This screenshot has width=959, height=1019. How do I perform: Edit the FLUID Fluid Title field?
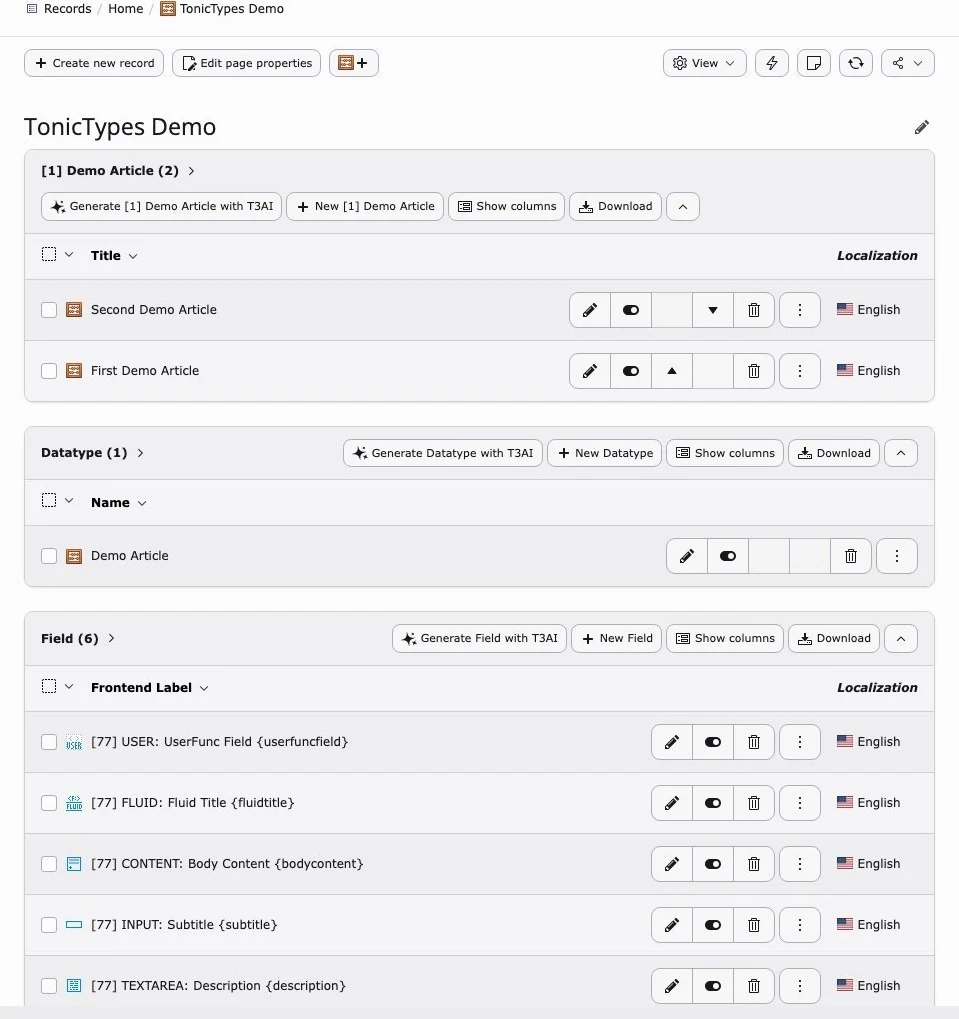coord(672,803)
